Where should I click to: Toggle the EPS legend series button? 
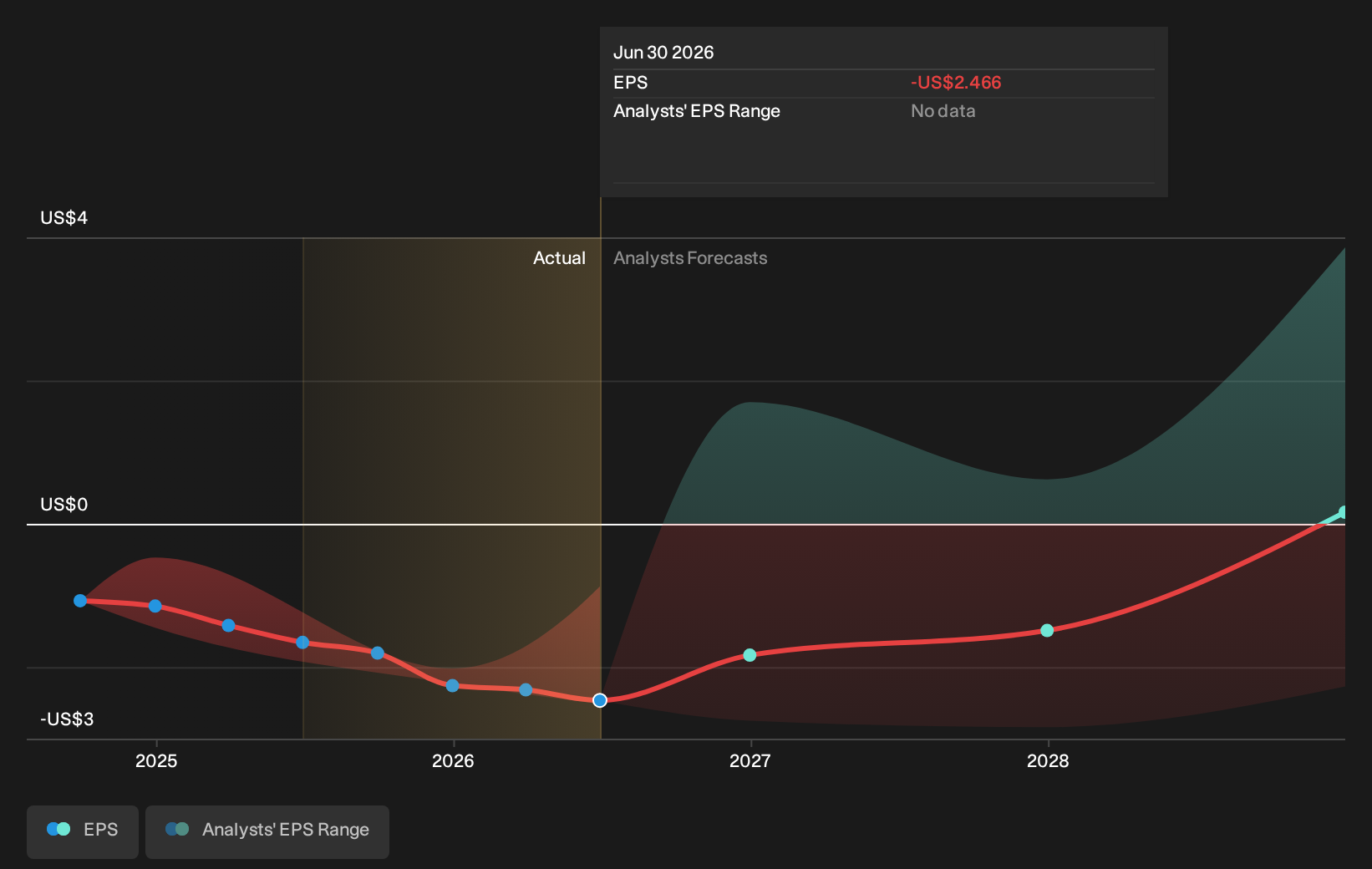point(83,831)
